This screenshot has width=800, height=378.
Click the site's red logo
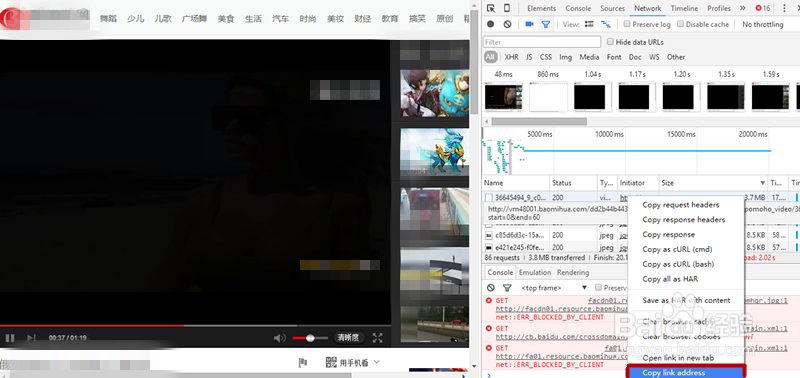pos(10,18)
